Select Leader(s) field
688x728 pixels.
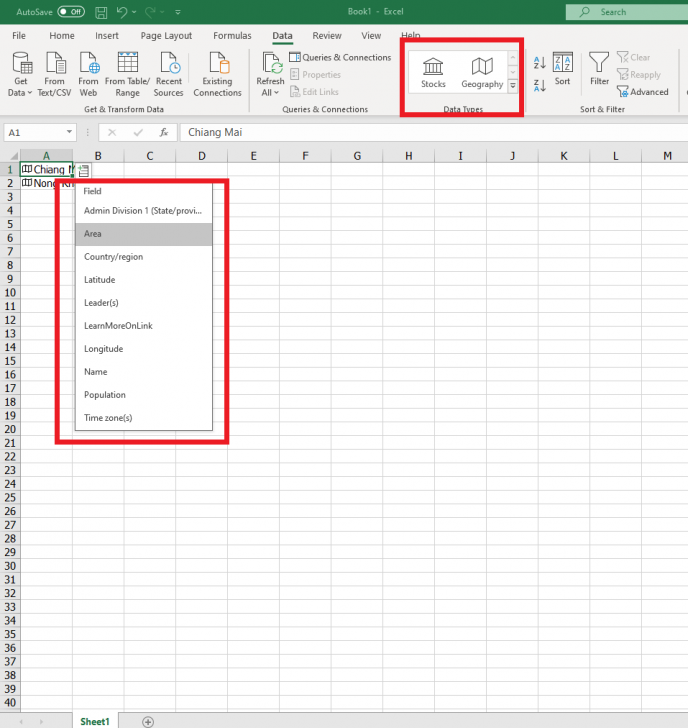pyautogui.click(x=143, y=303)
